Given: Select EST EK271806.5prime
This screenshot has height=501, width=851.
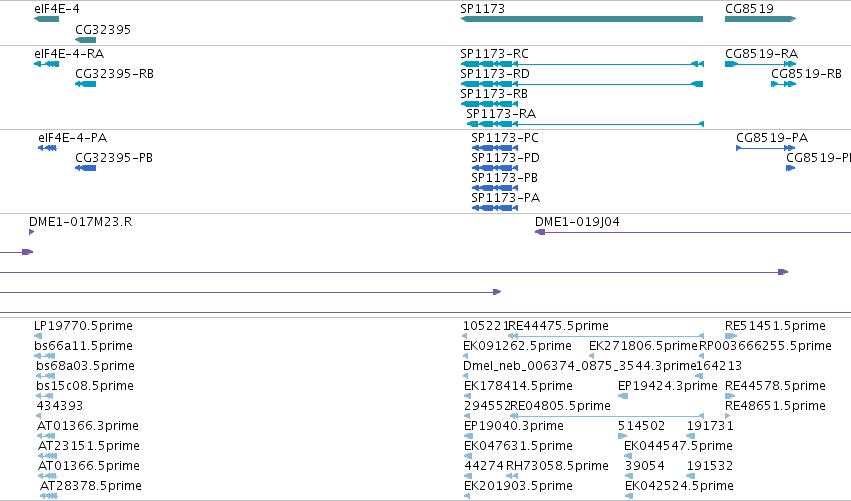Looking at the screenshot, I should 643,346.
